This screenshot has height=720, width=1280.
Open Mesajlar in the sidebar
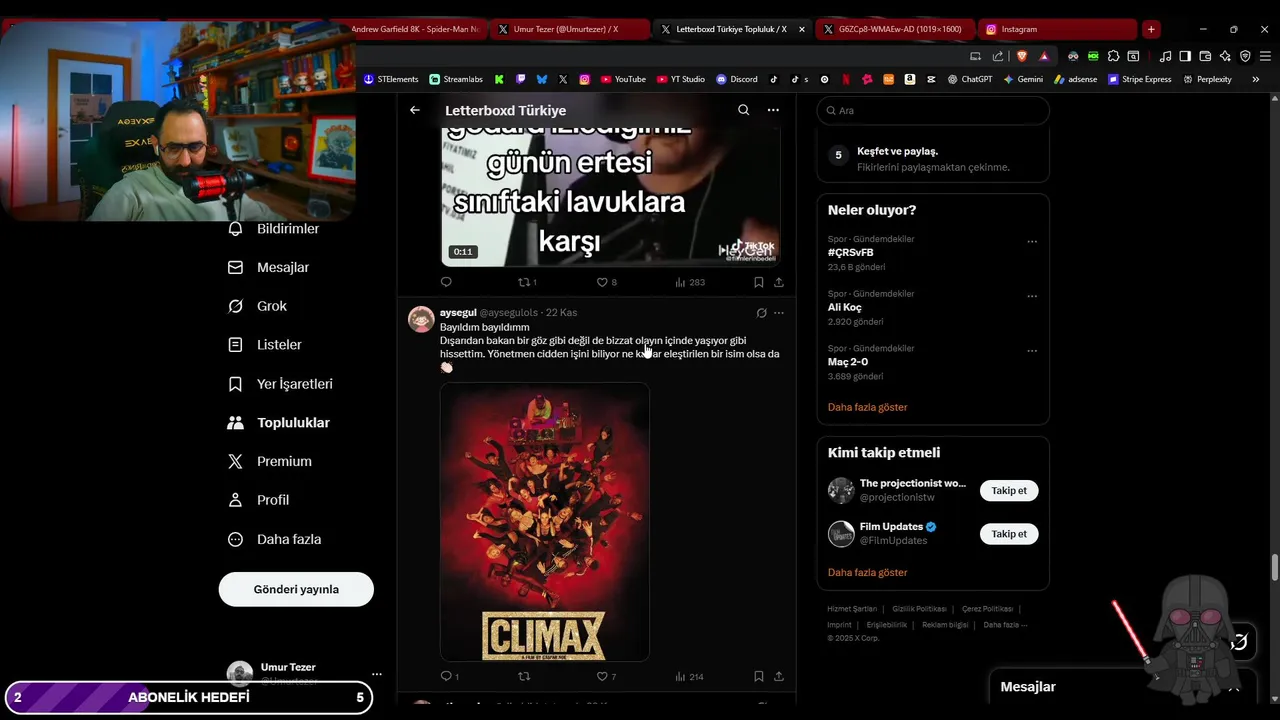[x=268, y=267]
